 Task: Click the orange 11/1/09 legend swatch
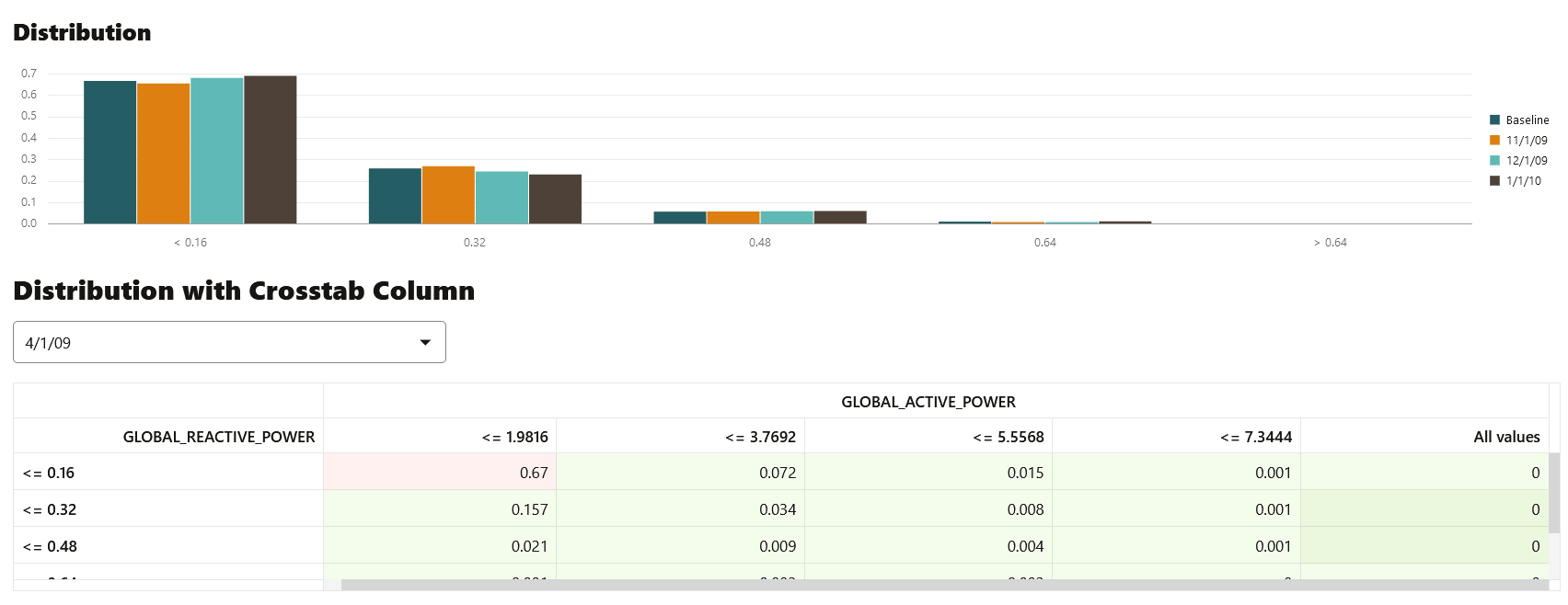coord(1494,140)
